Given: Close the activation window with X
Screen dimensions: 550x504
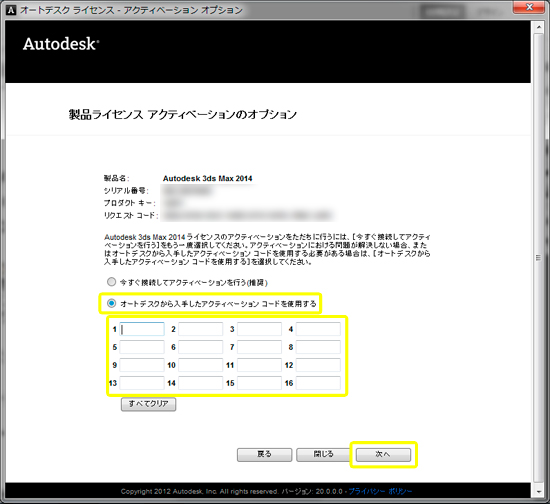Looking at the screenshot, I should coord(529,7).
